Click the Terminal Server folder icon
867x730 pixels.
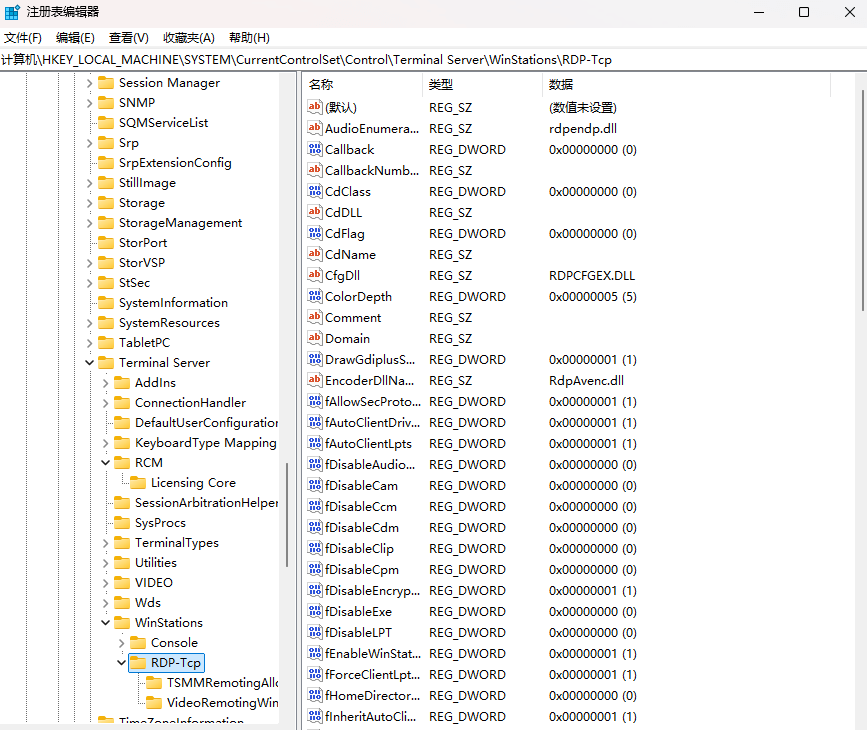click(x=106, y=363)
